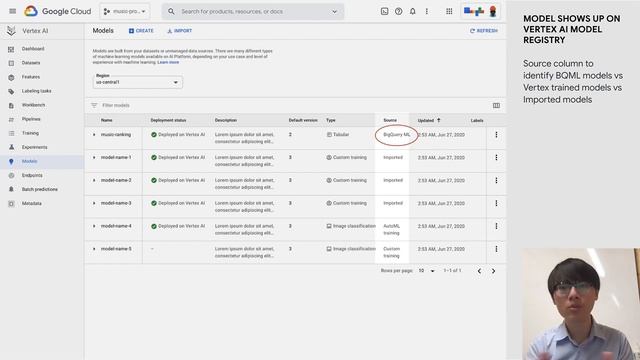Screen dimensions: 640x360
Task: Open the model-name-1 model link
Action: (x=116, y=158)
